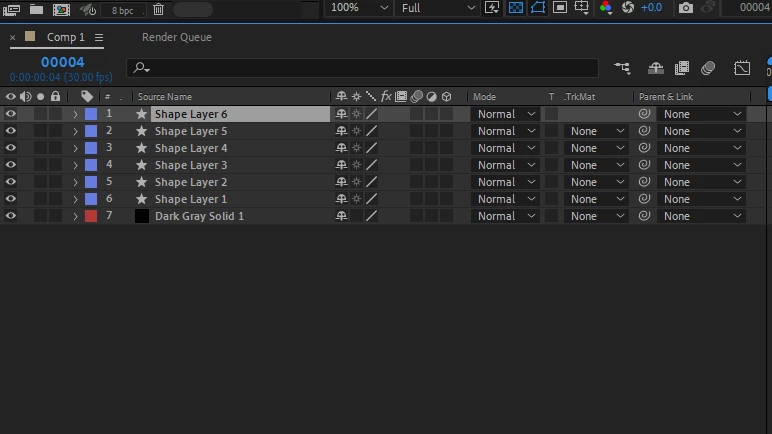772x434 pixels.
Task: Click Dark Gray Solid 1 red label color
Action: pos(91,216)
